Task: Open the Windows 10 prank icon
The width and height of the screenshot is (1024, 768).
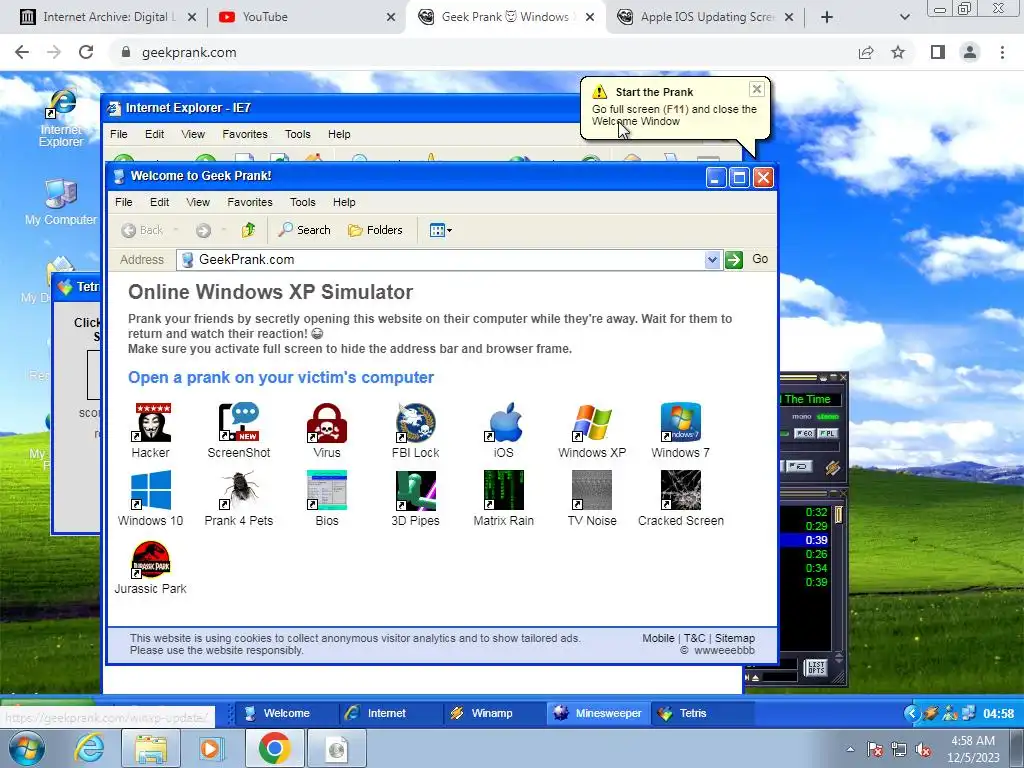Action: [151, 498]
